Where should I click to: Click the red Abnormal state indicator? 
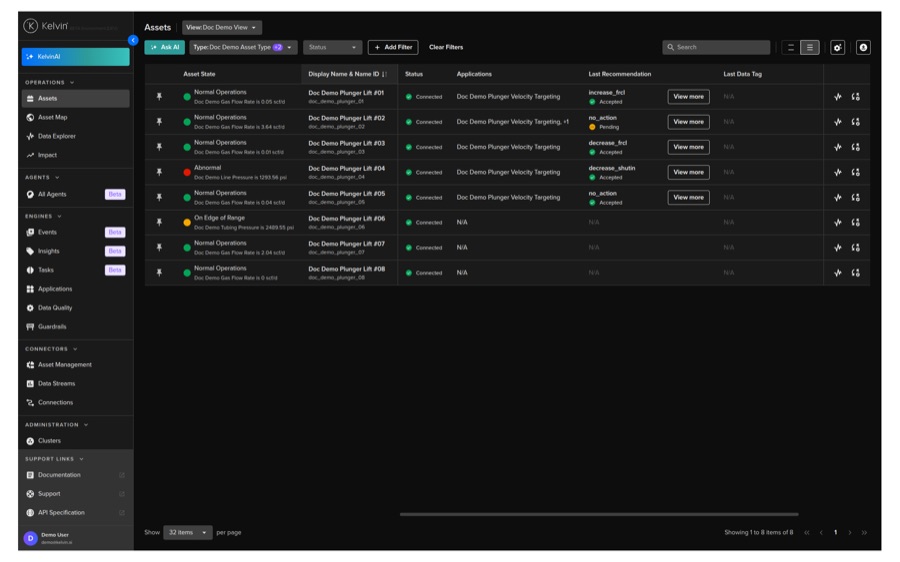pos(187,172)
